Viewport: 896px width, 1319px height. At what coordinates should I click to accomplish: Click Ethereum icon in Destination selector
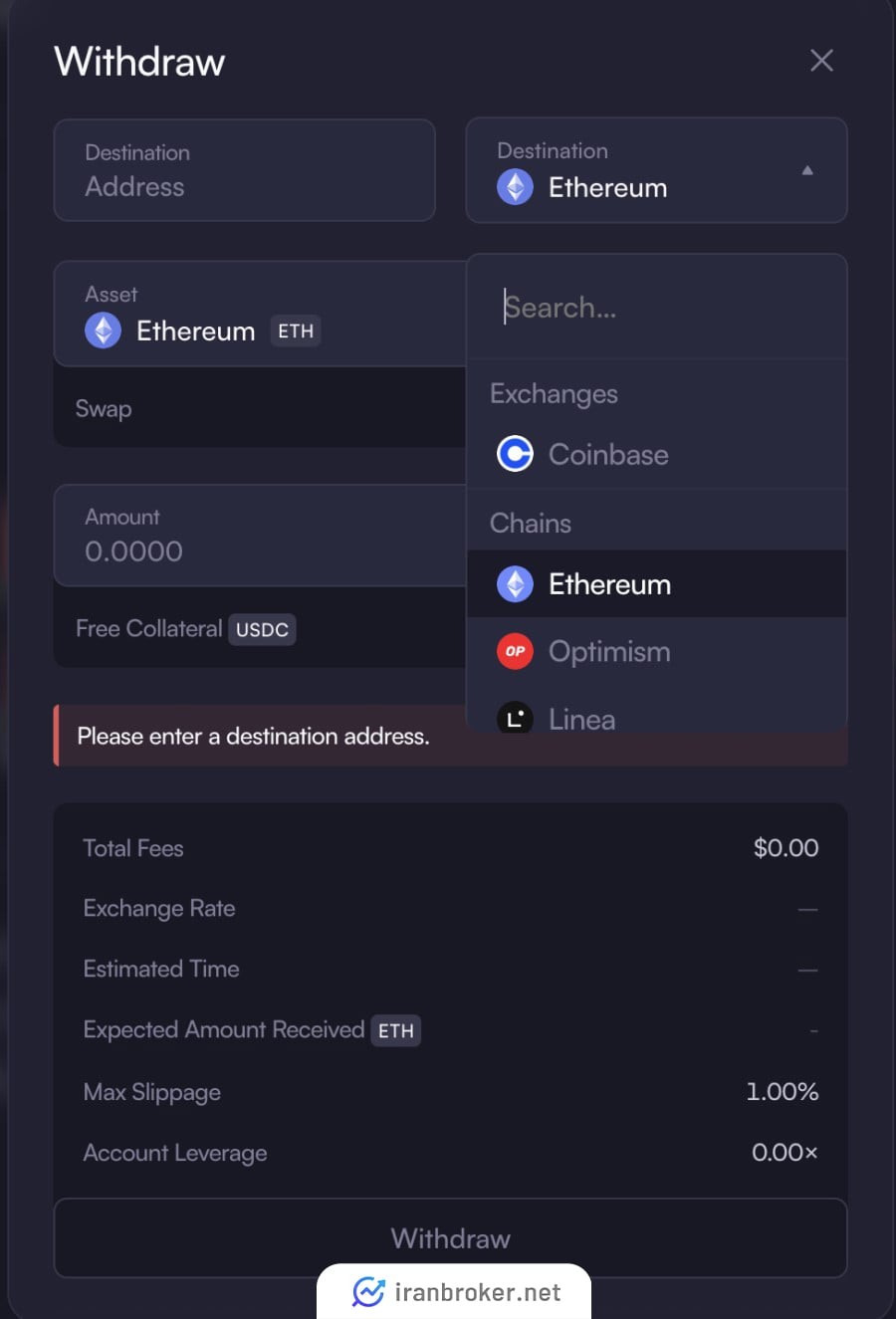tap(515, 187)
